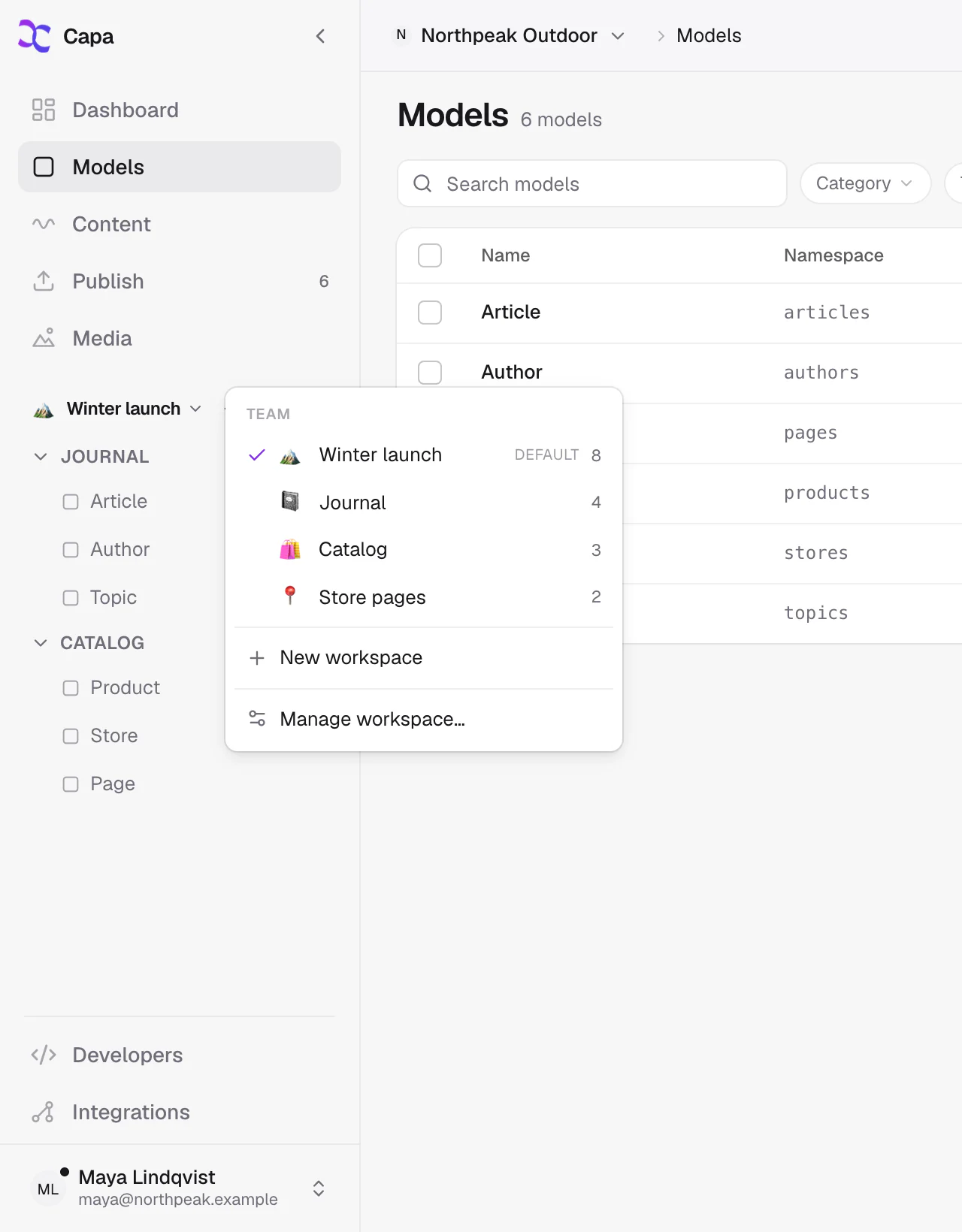
Task: Go to the Content section
Action: pyautogui.click(x=180, y=224)
